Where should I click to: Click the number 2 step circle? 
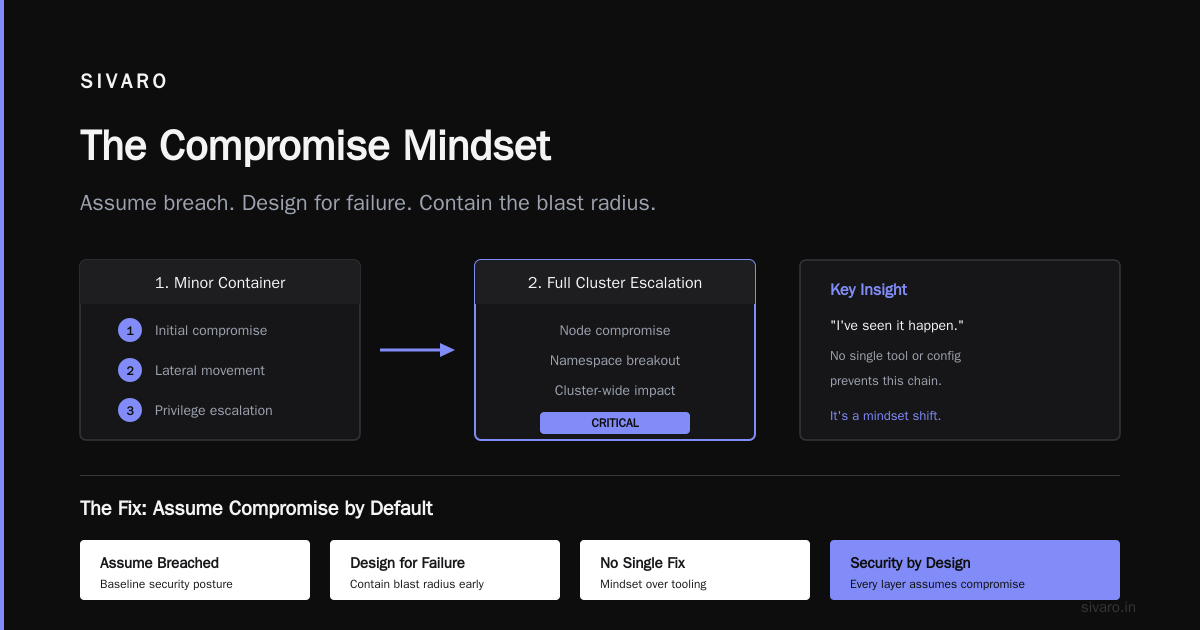pyautogui.click(x=130, y=370)
